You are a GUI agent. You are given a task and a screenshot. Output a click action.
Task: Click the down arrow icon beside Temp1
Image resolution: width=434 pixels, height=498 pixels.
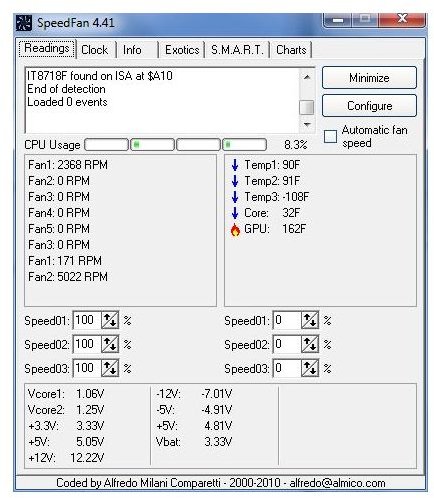[235, 165]
